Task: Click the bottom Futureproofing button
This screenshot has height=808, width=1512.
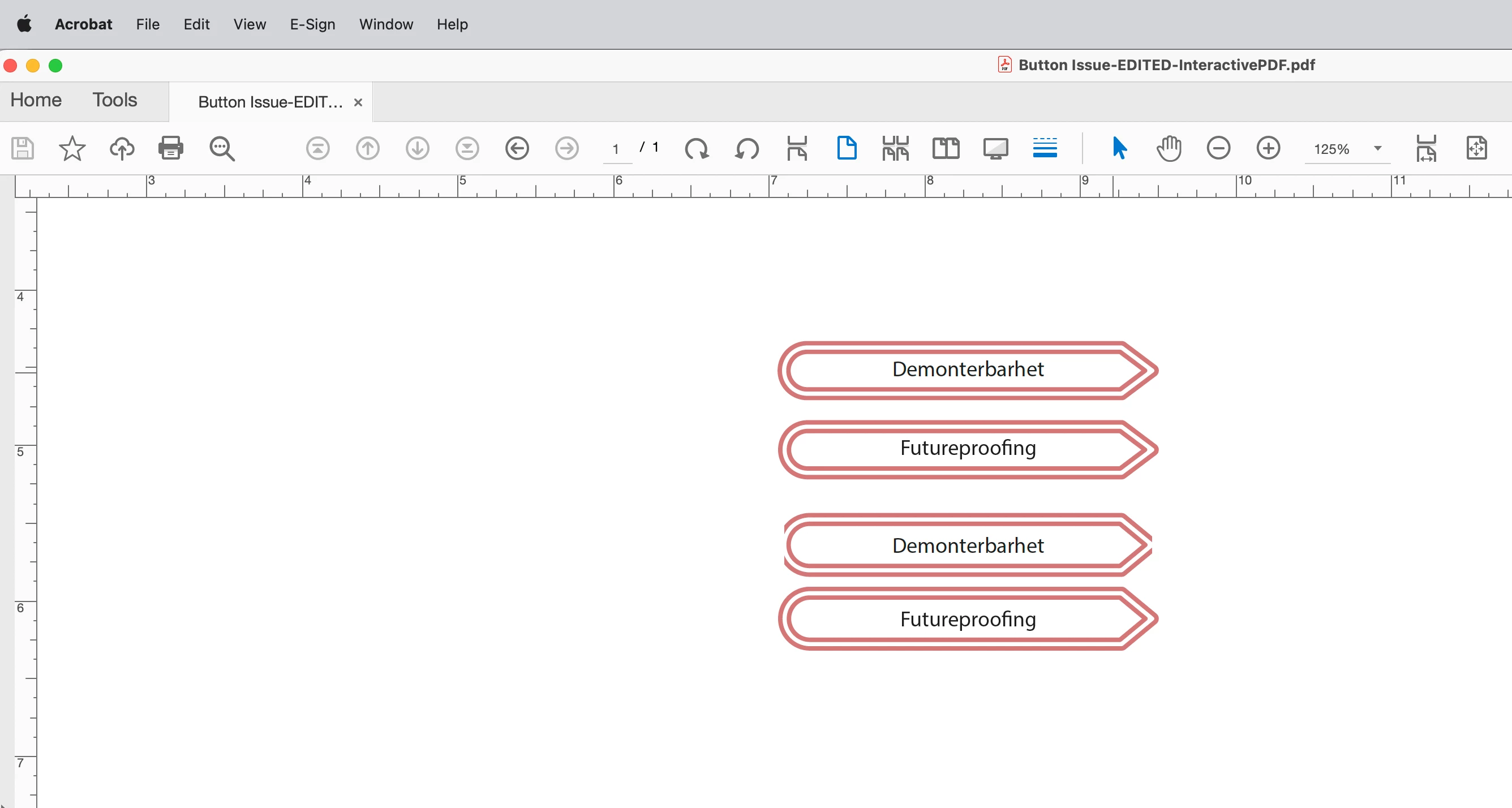Action: tap(967, 619)
